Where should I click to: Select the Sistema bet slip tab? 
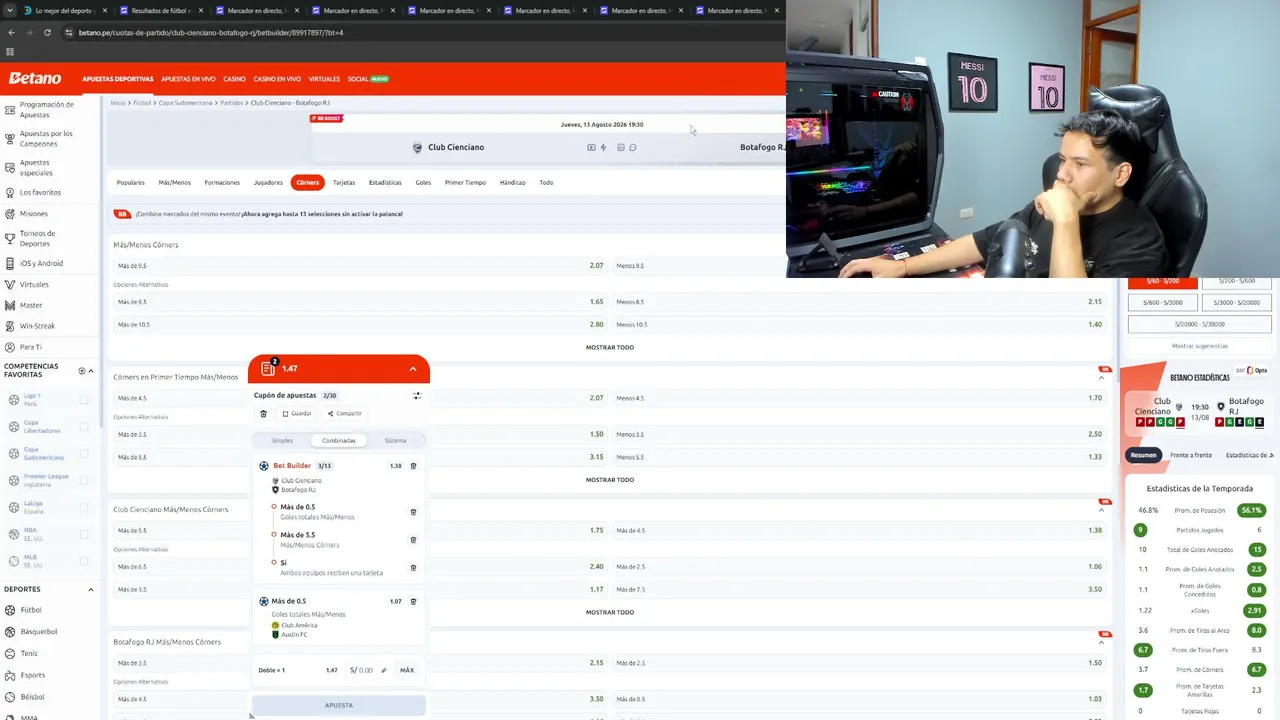coord(396,440)
